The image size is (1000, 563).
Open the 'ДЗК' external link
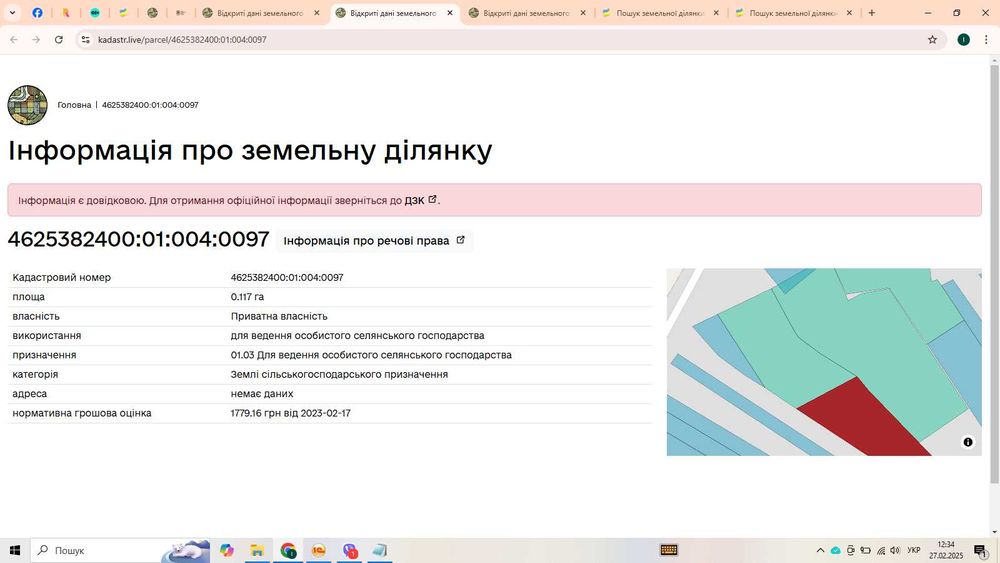click(x=420, y=200)
